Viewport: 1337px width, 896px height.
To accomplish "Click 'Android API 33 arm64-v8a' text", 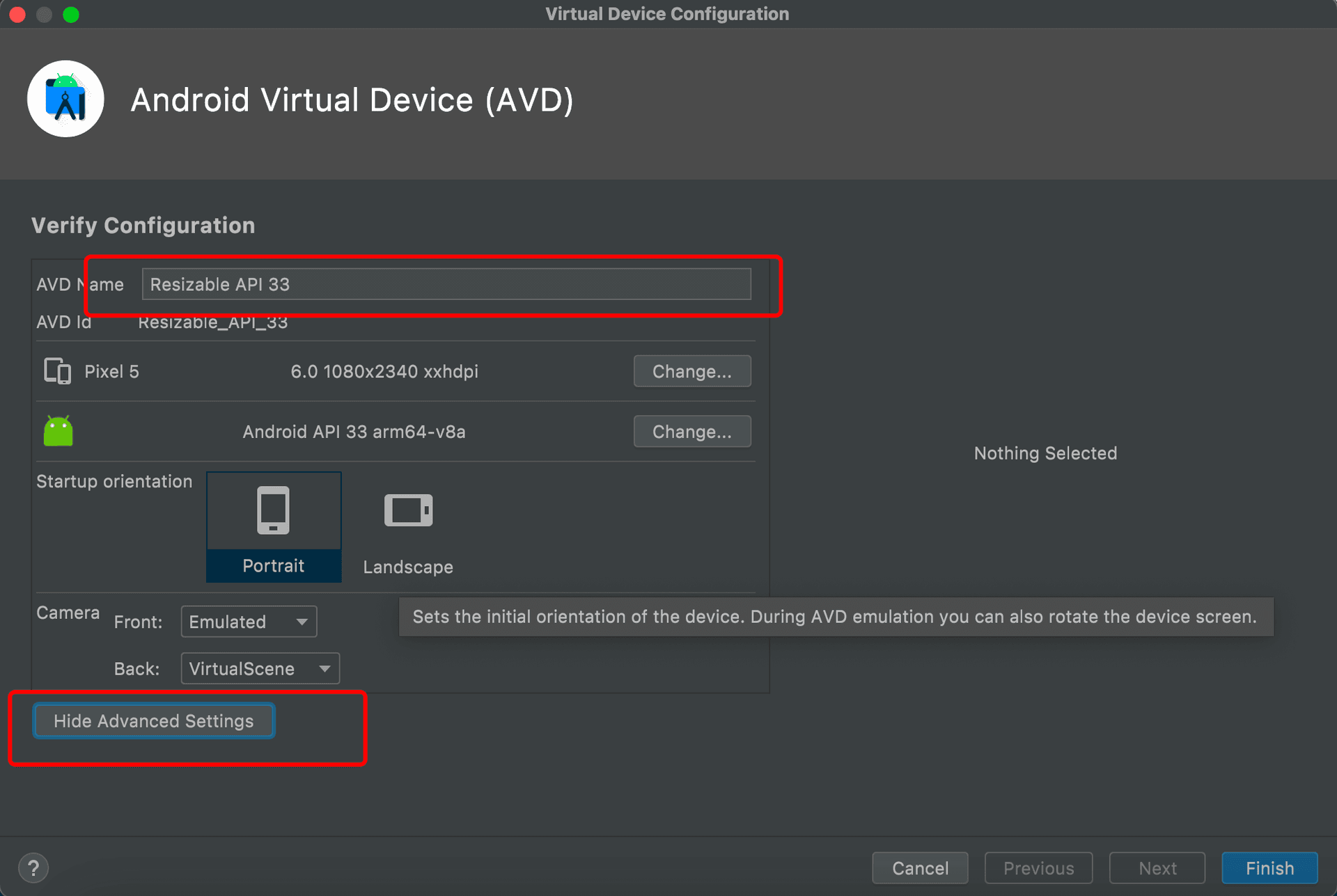I will 354,432.
